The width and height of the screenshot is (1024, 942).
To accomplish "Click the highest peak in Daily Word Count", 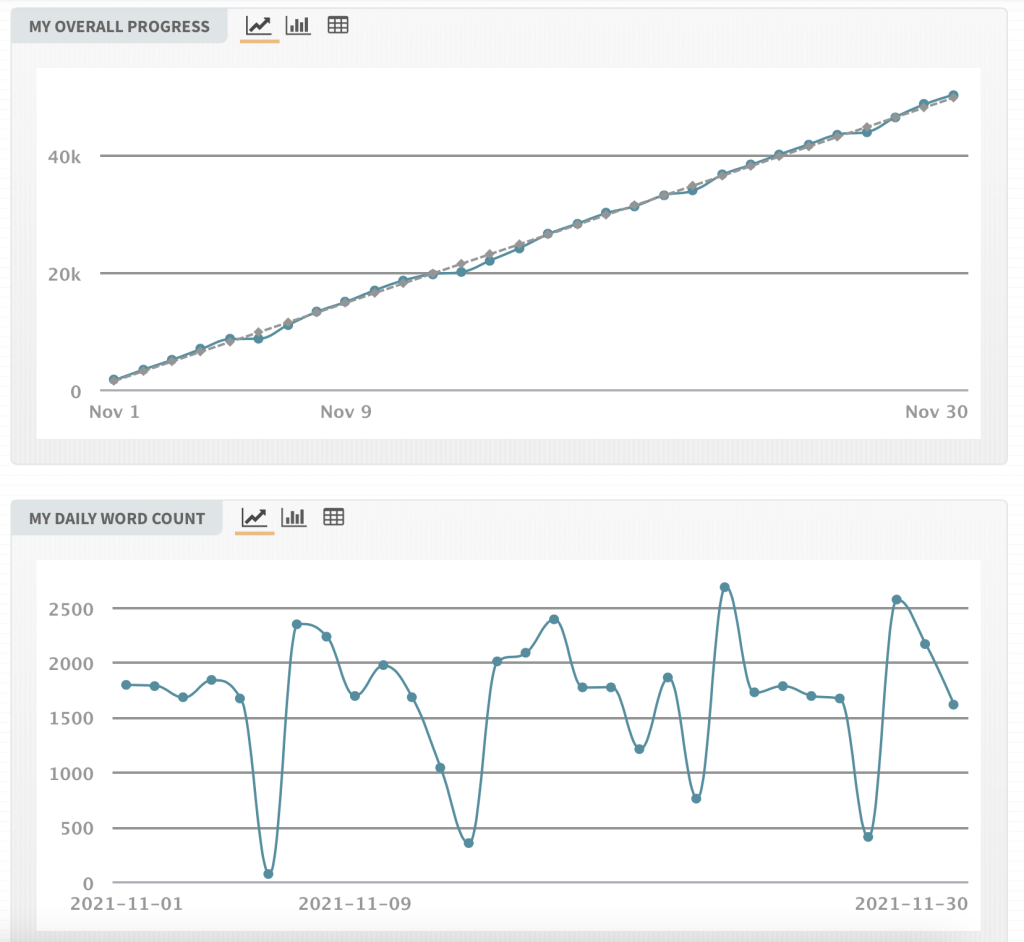I will coord(725,587).
